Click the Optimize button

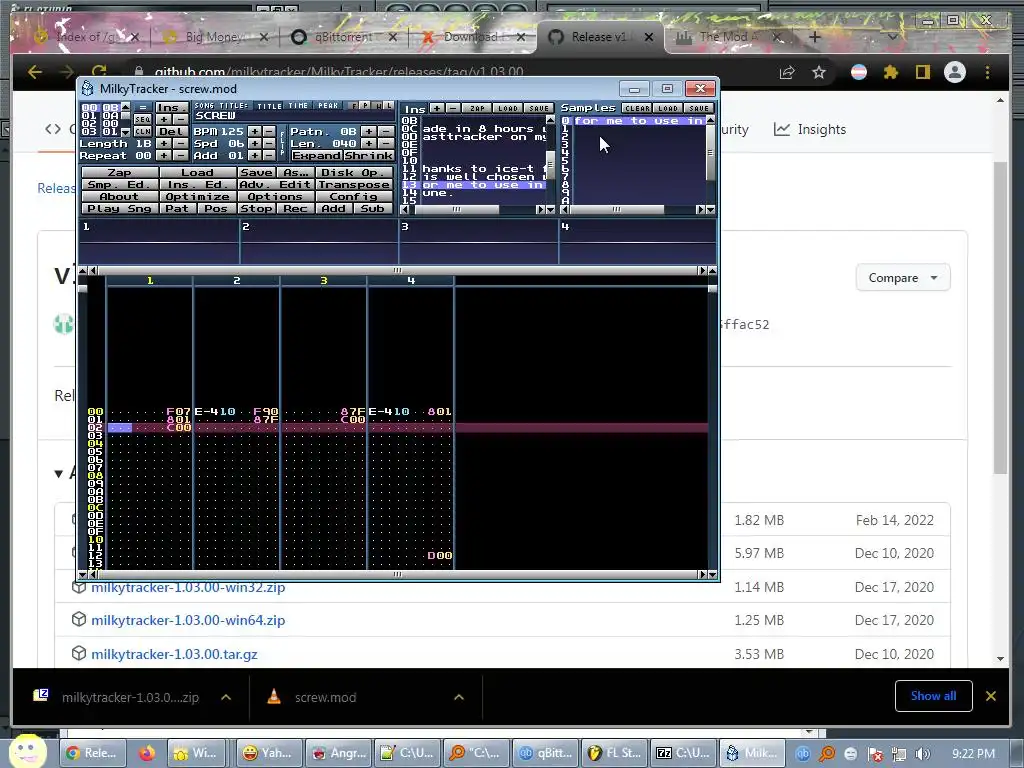[198, 197]
